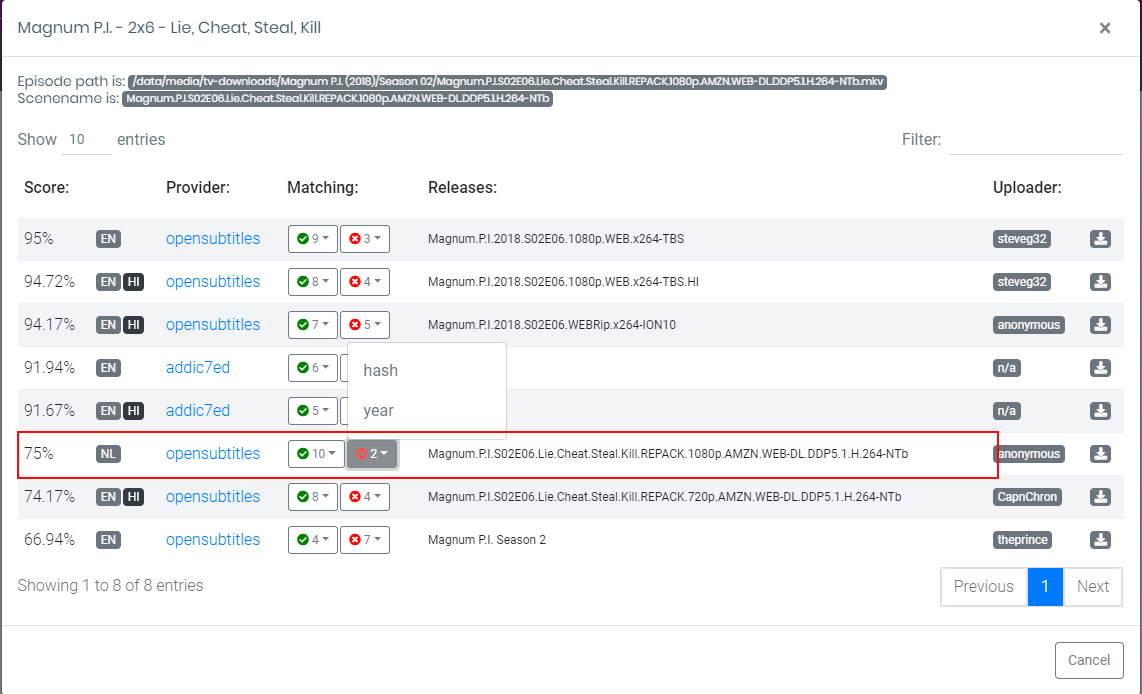Viewport: 1142px width, 694px height.
Task: Expand the 10 green matches dropdown
Action: [x=316, y=453]
